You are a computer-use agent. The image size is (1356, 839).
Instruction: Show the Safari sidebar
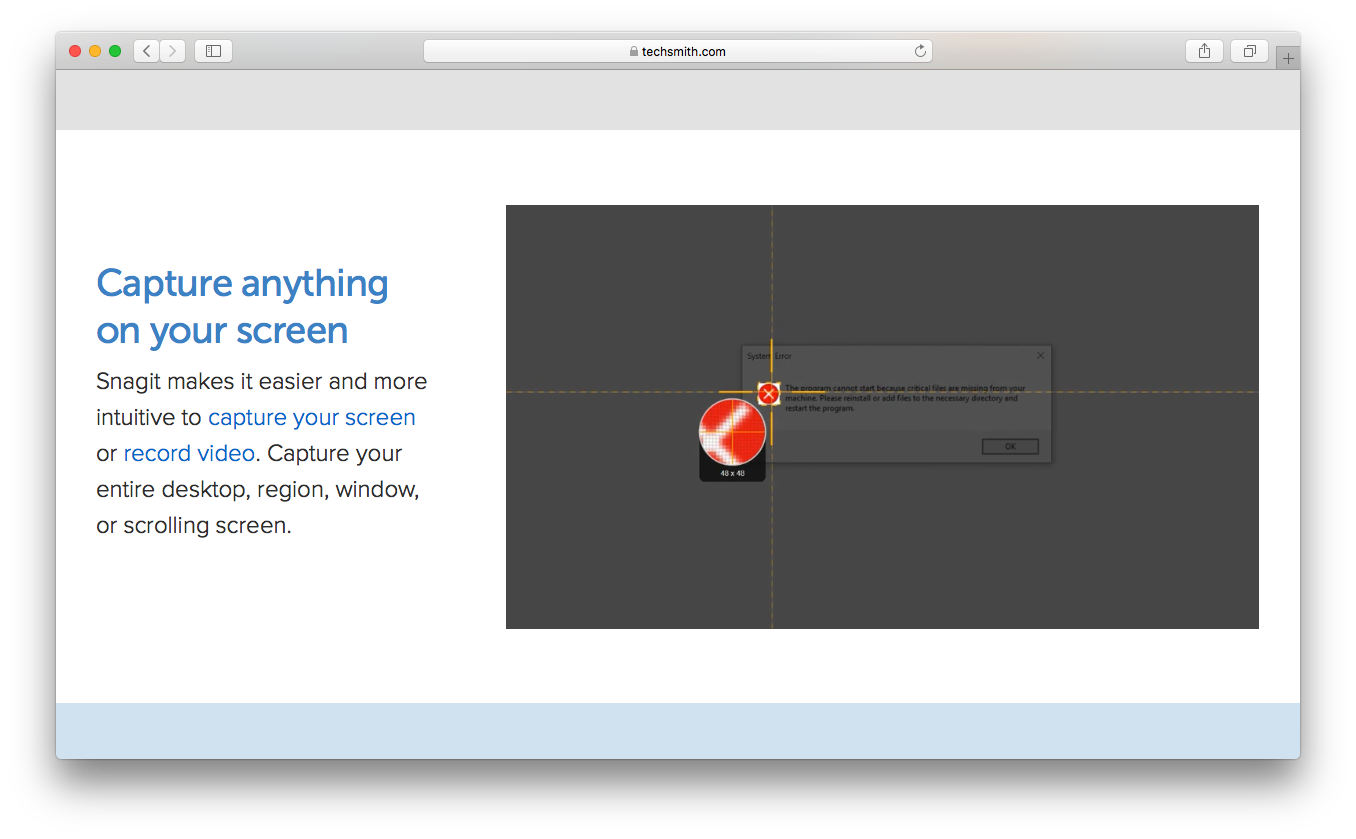pos(213,51)
